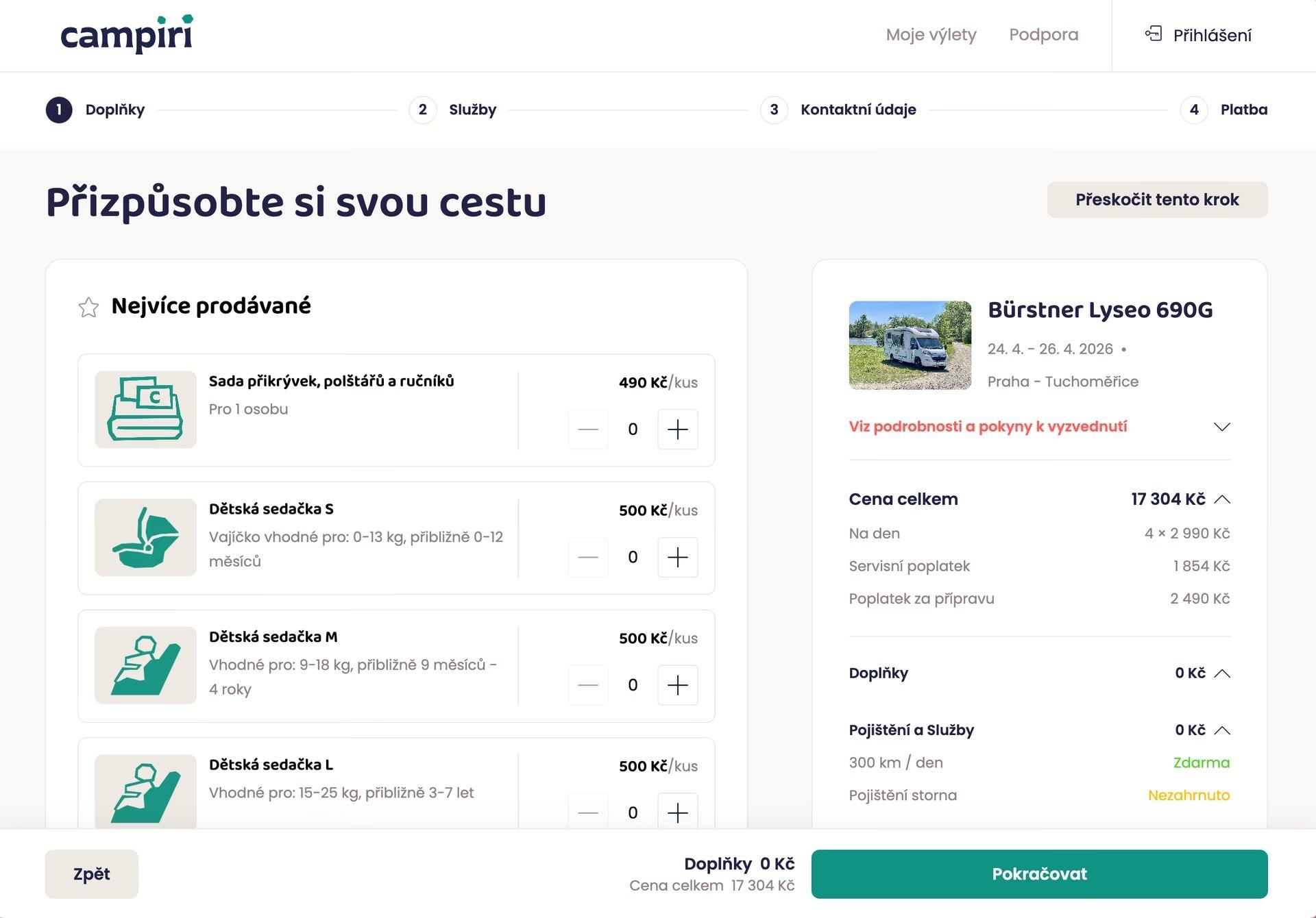Click the child seat icon for Dětská sedačka M
Image resolution: width=1316 pixels, height=918 pixels.
pyautogui.click(x=145, y=665)
